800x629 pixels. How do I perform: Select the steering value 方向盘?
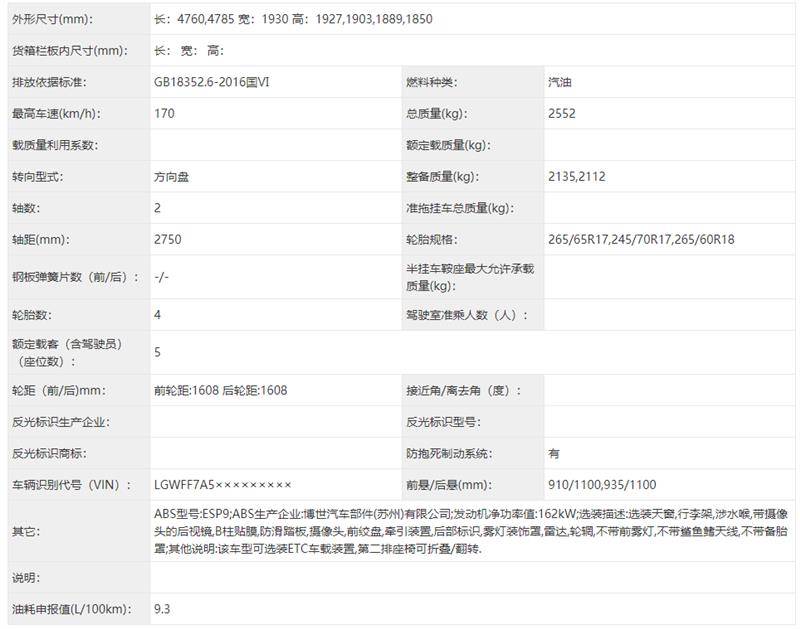[x=171, y=177]
